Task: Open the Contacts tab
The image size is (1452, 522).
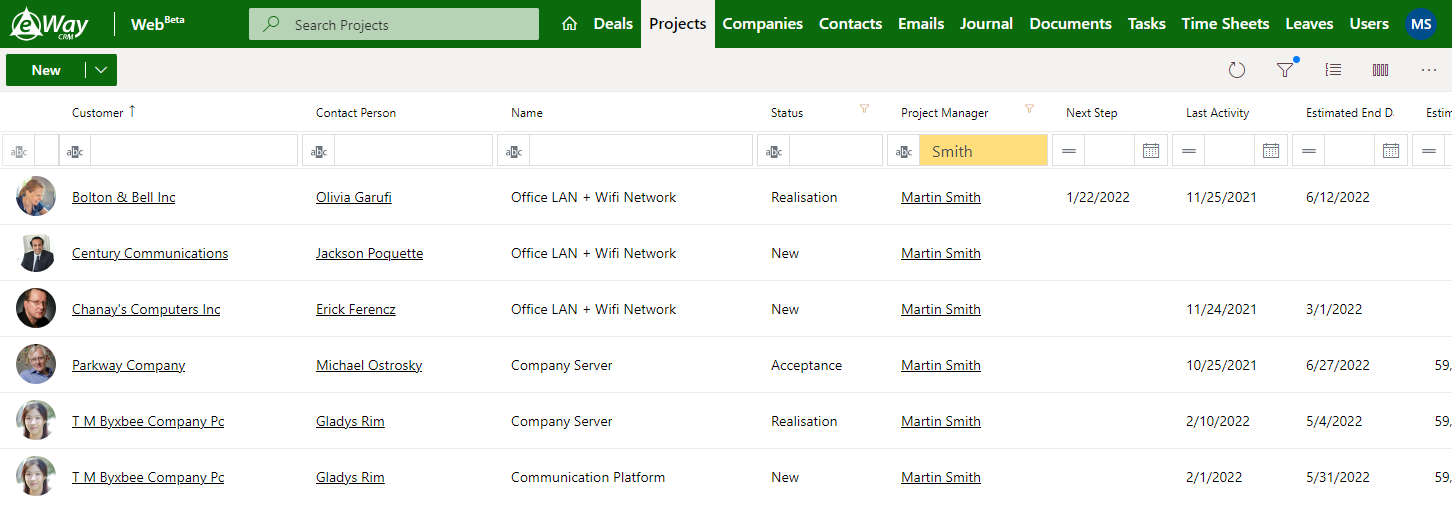Action: point(851,24)
